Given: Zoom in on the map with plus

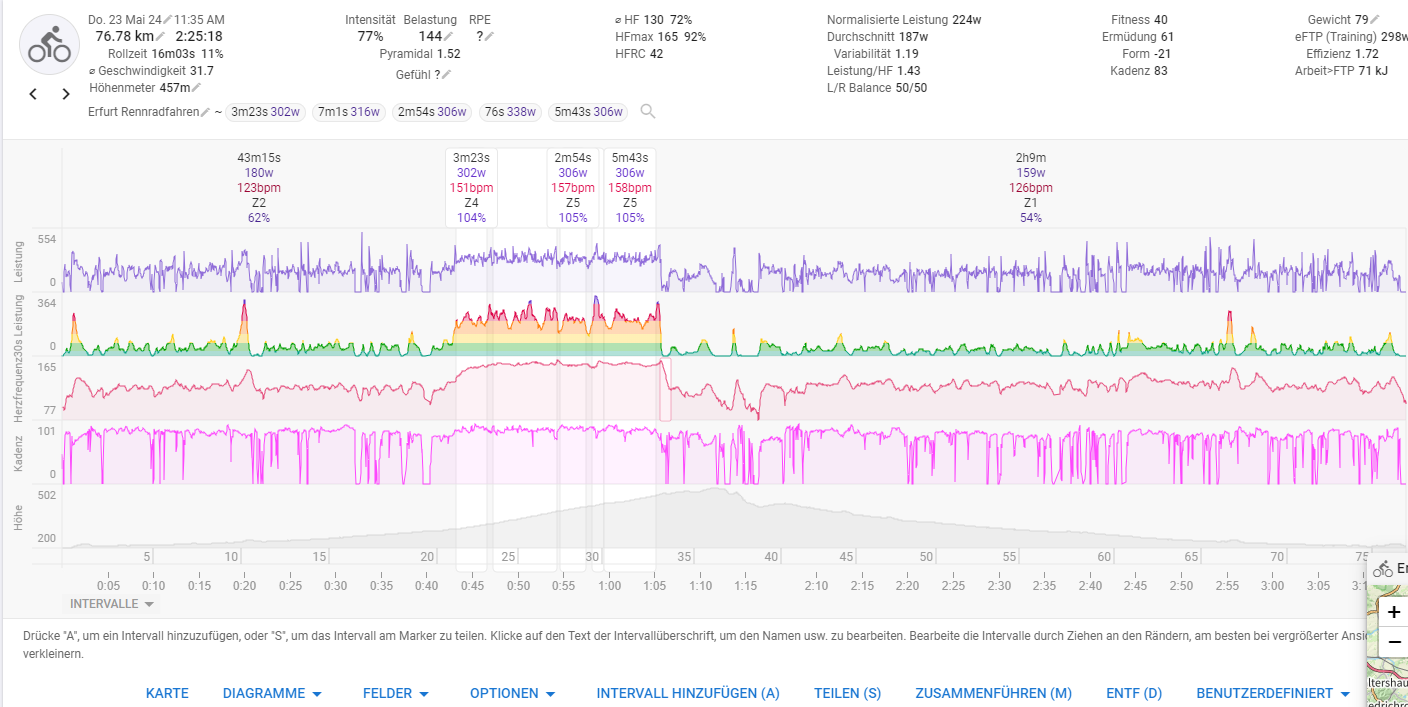Looking at the screenshot, I should [x=1394, y=611].
